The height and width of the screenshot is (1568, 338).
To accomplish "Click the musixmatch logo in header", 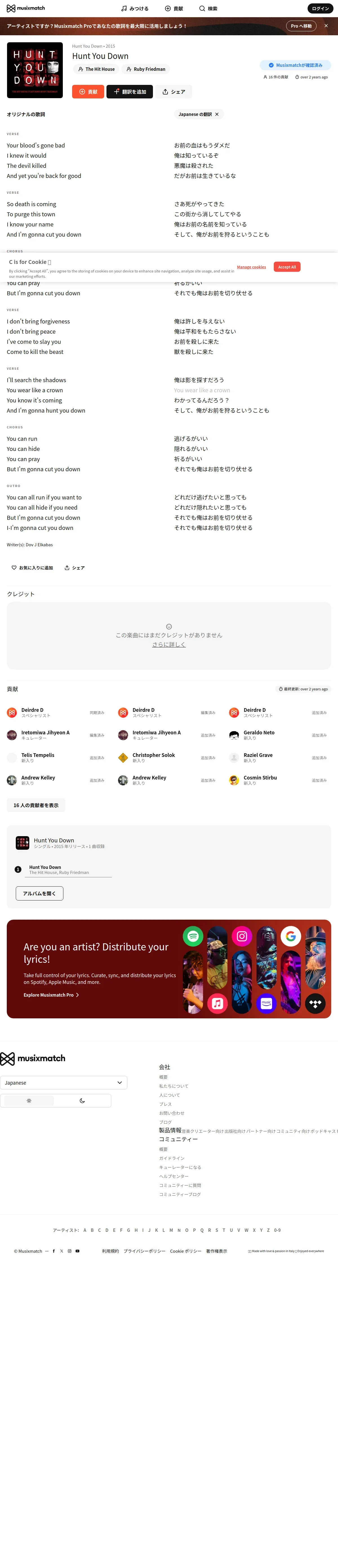I will (26, 8).
